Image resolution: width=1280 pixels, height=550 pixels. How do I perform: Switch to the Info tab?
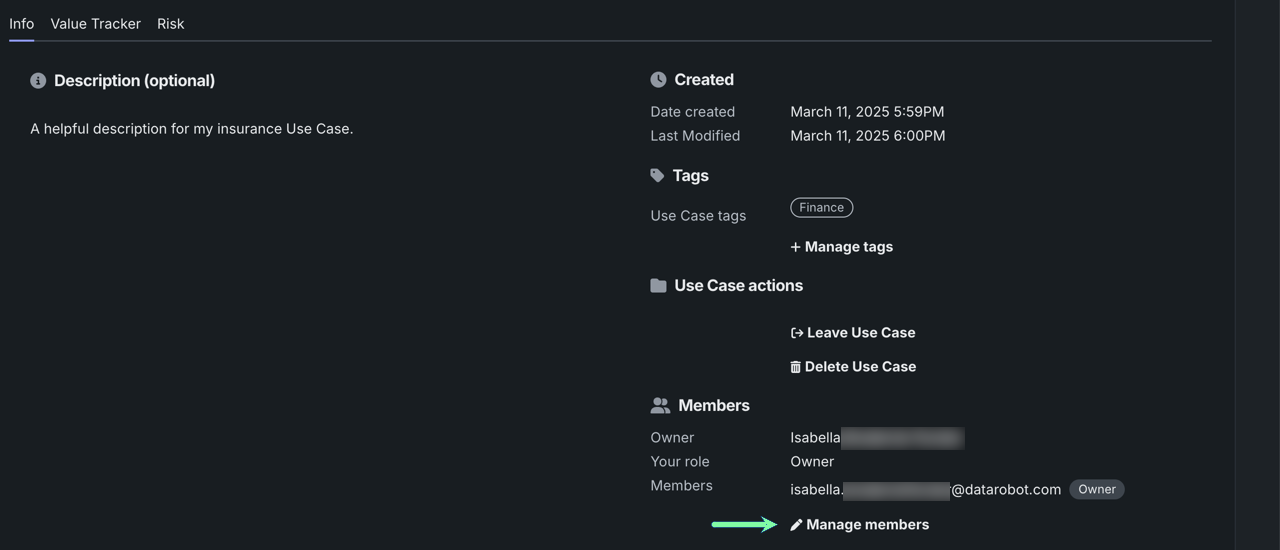[x=21, y=24]
